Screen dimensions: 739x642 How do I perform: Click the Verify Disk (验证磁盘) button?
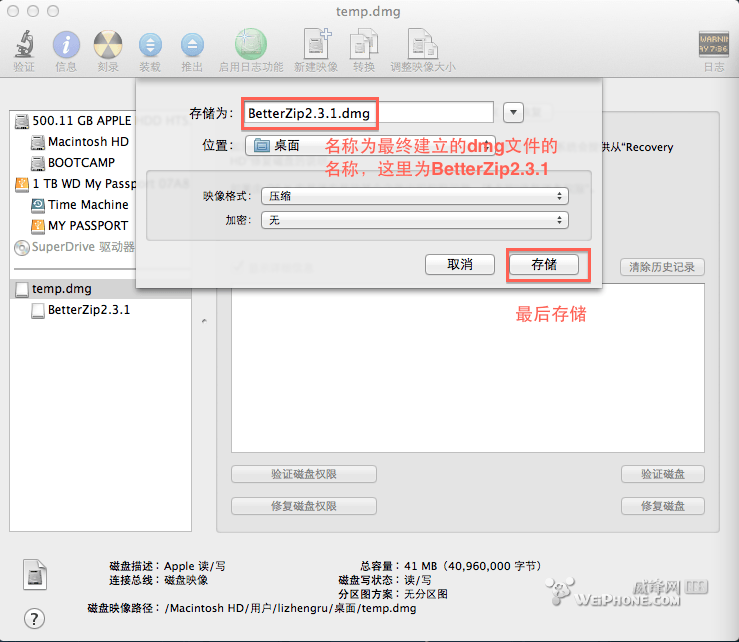click(x=663, y=474)
